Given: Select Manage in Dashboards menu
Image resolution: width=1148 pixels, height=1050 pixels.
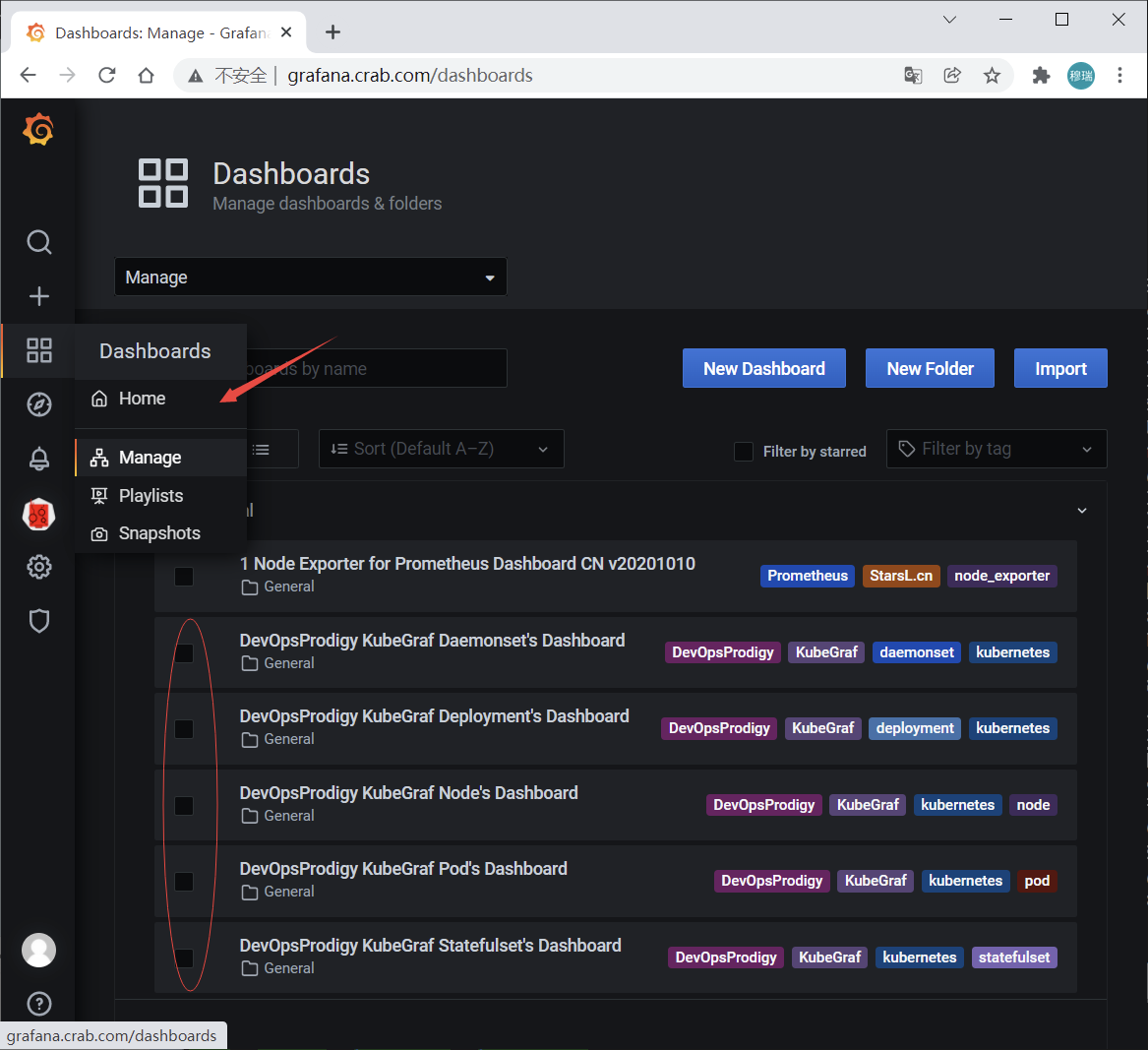Looking at the screenshot, I should [x=160, y=458].
